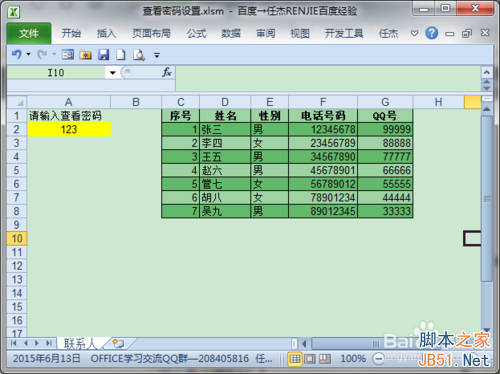Click last sheet navigation arrow
The height and width of the screenshot is (374, 500).
[x=49, y=343]
